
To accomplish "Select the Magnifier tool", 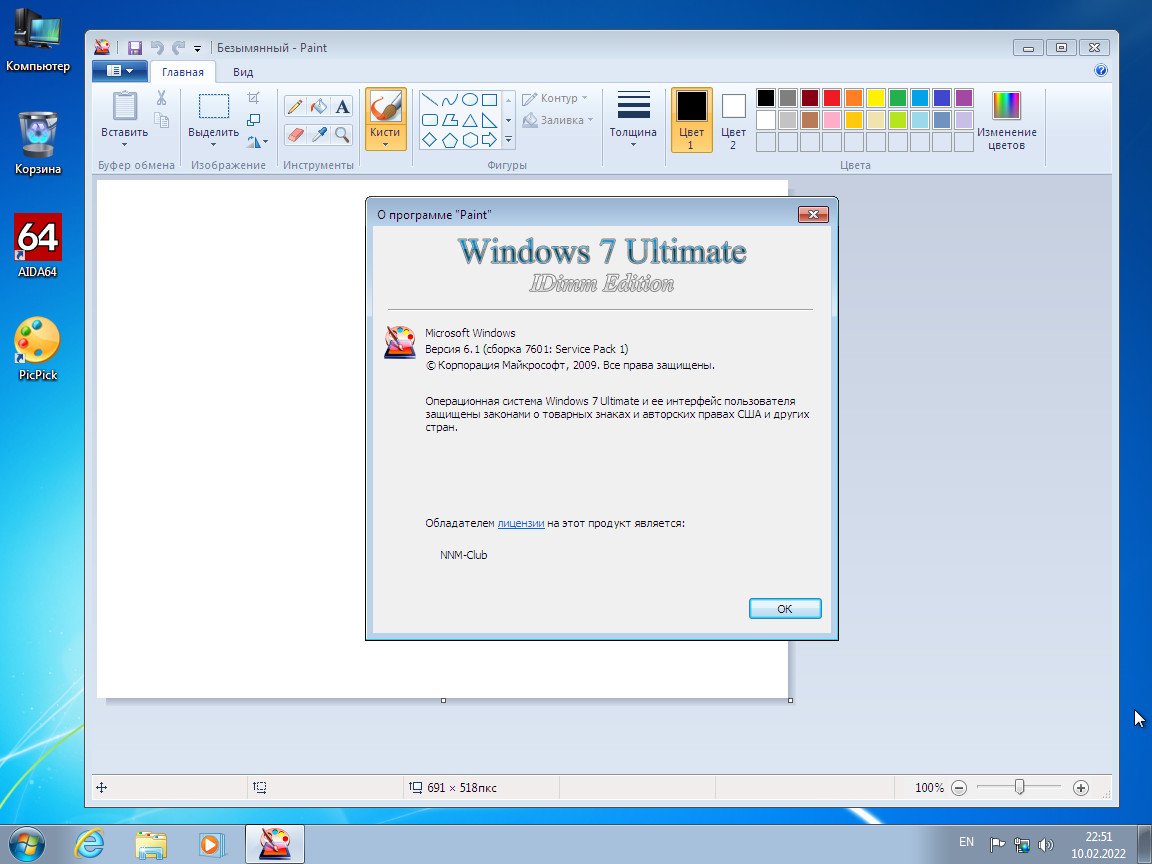I will 342,134.
